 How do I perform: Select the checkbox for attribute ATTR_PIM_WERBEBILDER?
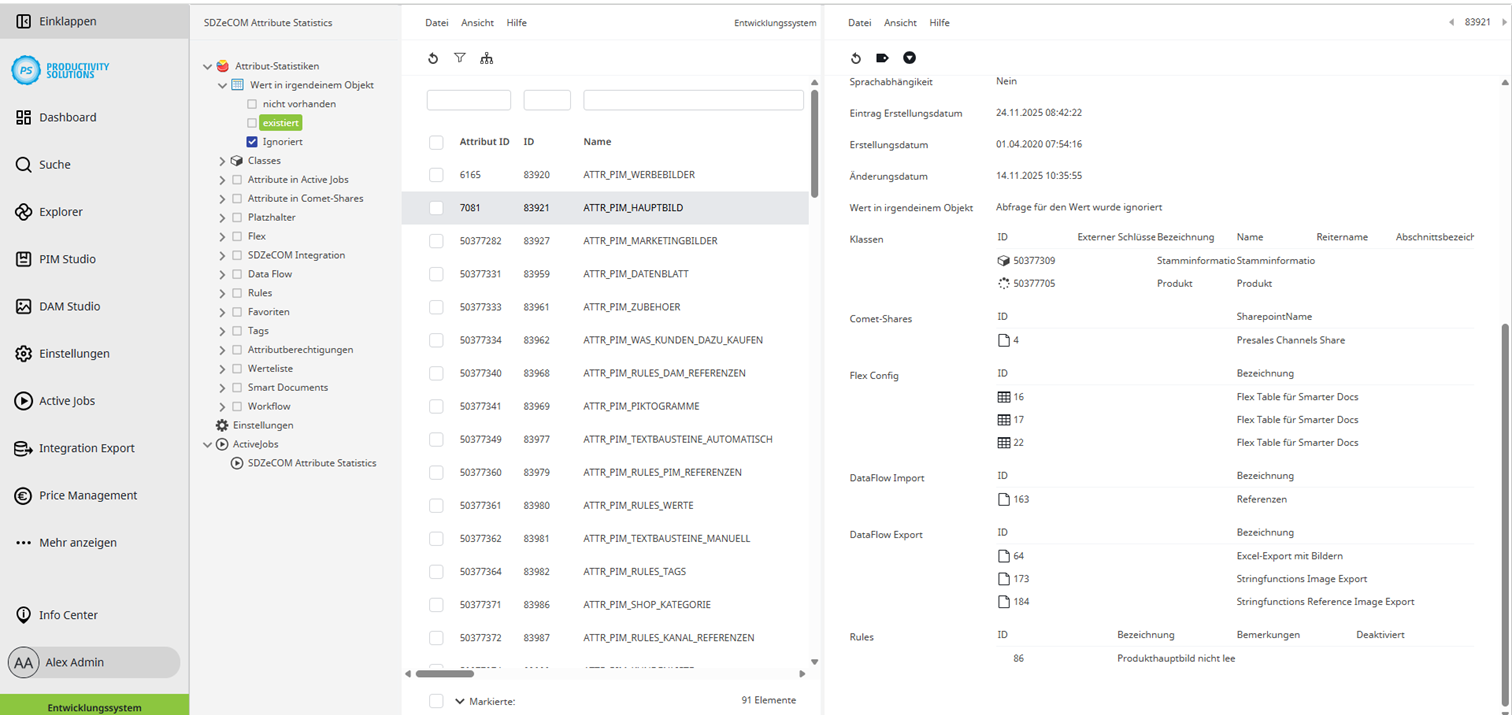(436, 174)
